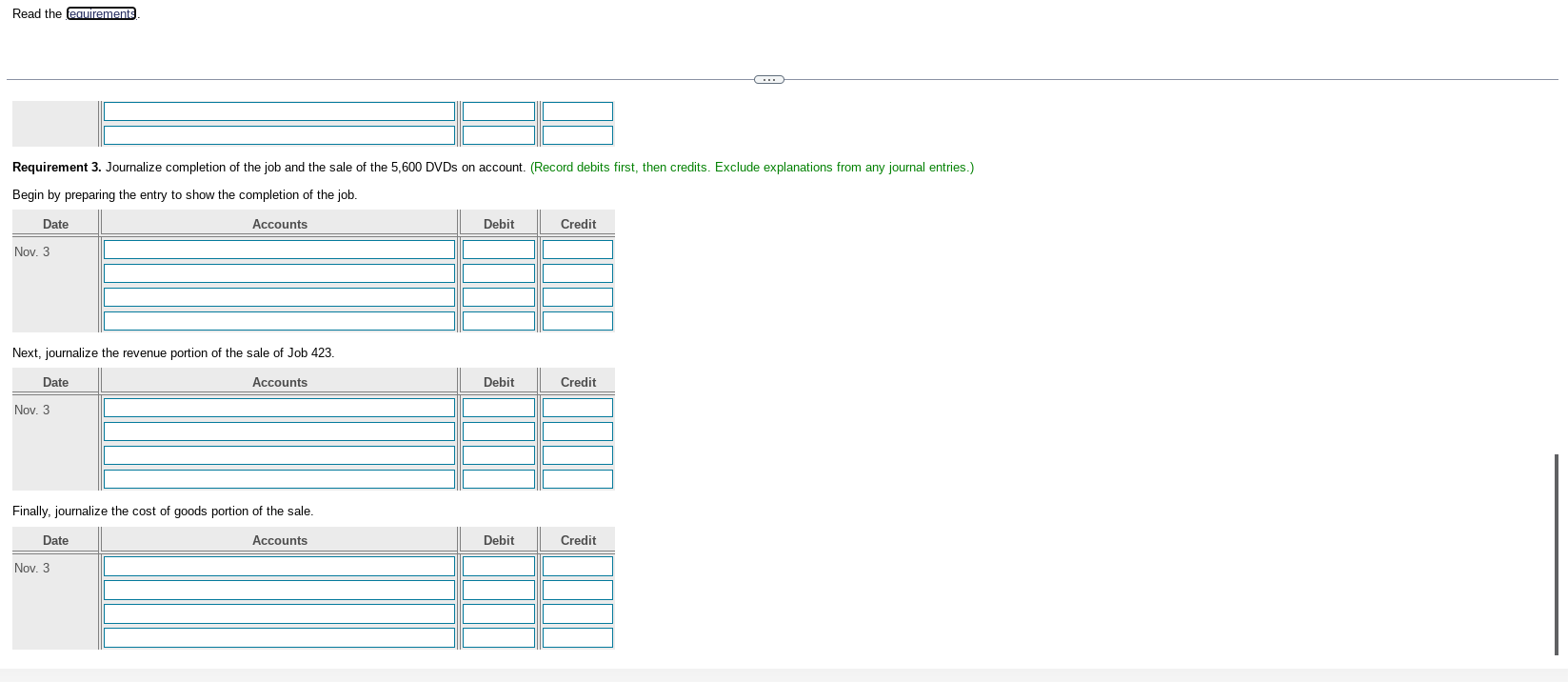Click last debit field in cost of goods entry
The width and height of the screenshot is (1568, 682).
(499, 637)
